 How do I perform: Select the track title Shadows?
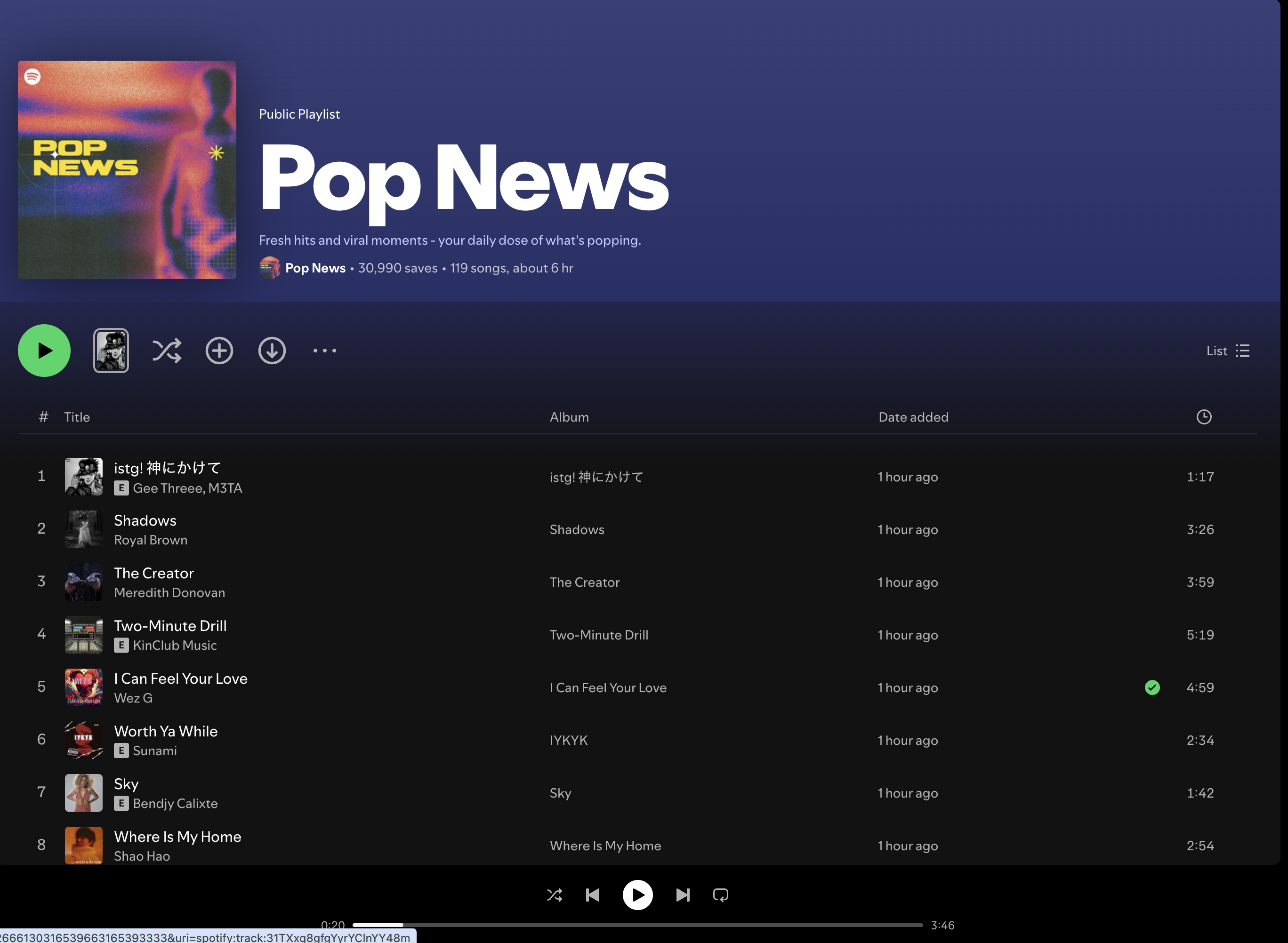[145, 520]
